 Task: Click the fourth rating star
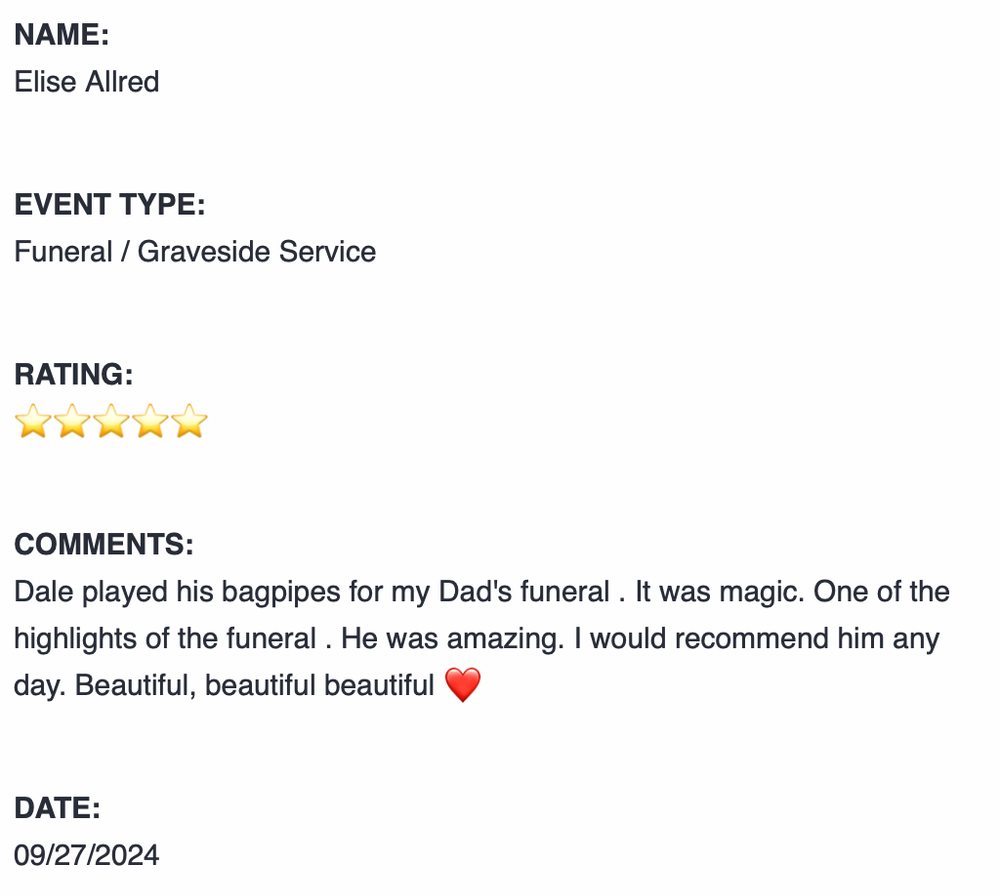(x=150, y=423)
